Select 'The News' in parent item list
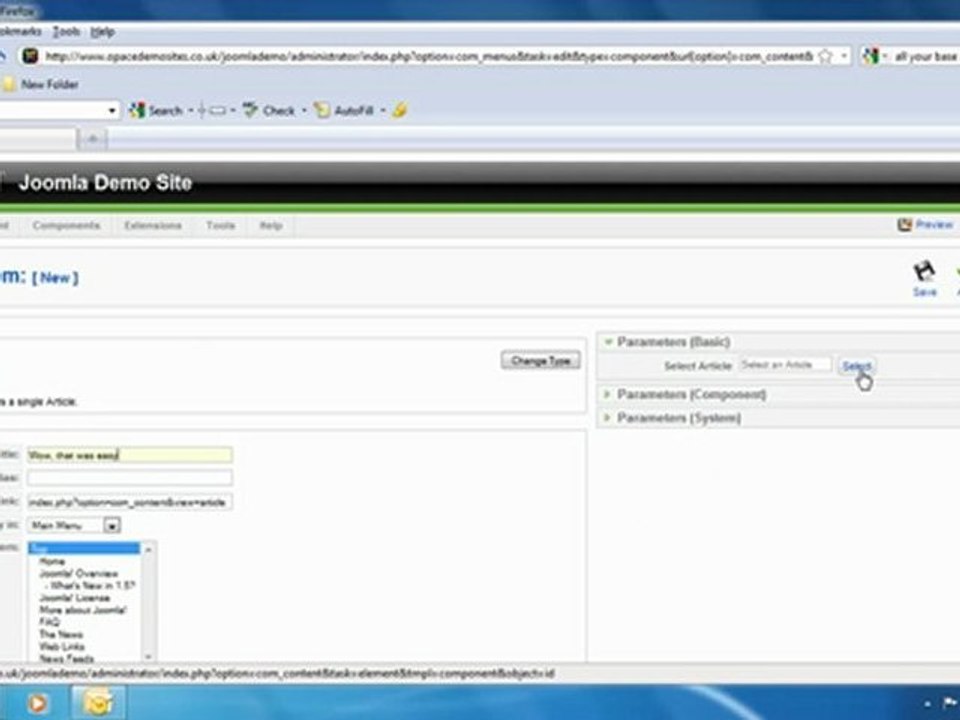Image resolution: width=960 pixels, height=720 pixels. coord(61,634)
